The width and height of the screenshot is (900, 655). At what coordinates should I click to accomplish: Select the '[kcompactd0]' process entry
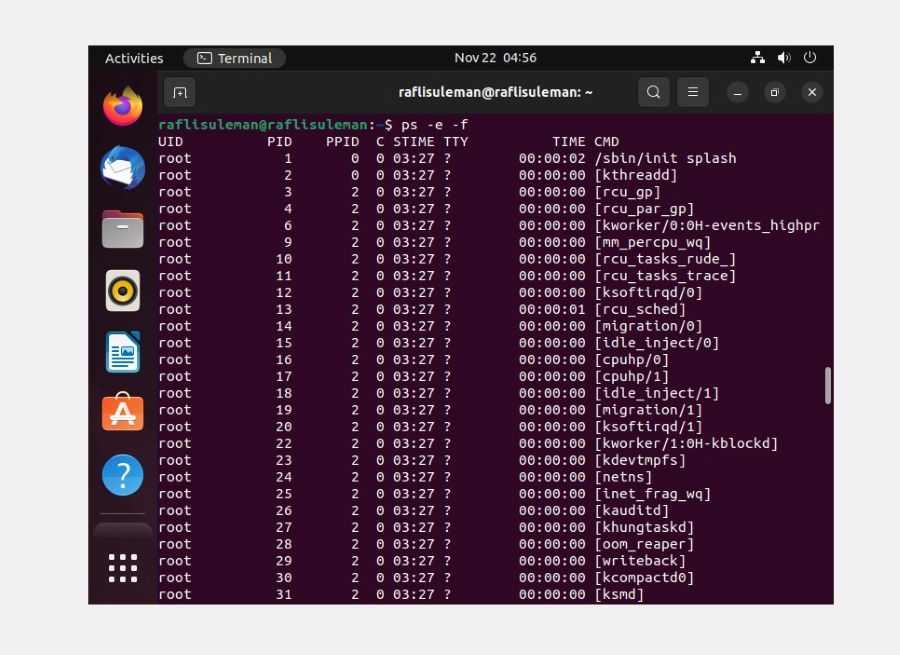coord(645,578)
